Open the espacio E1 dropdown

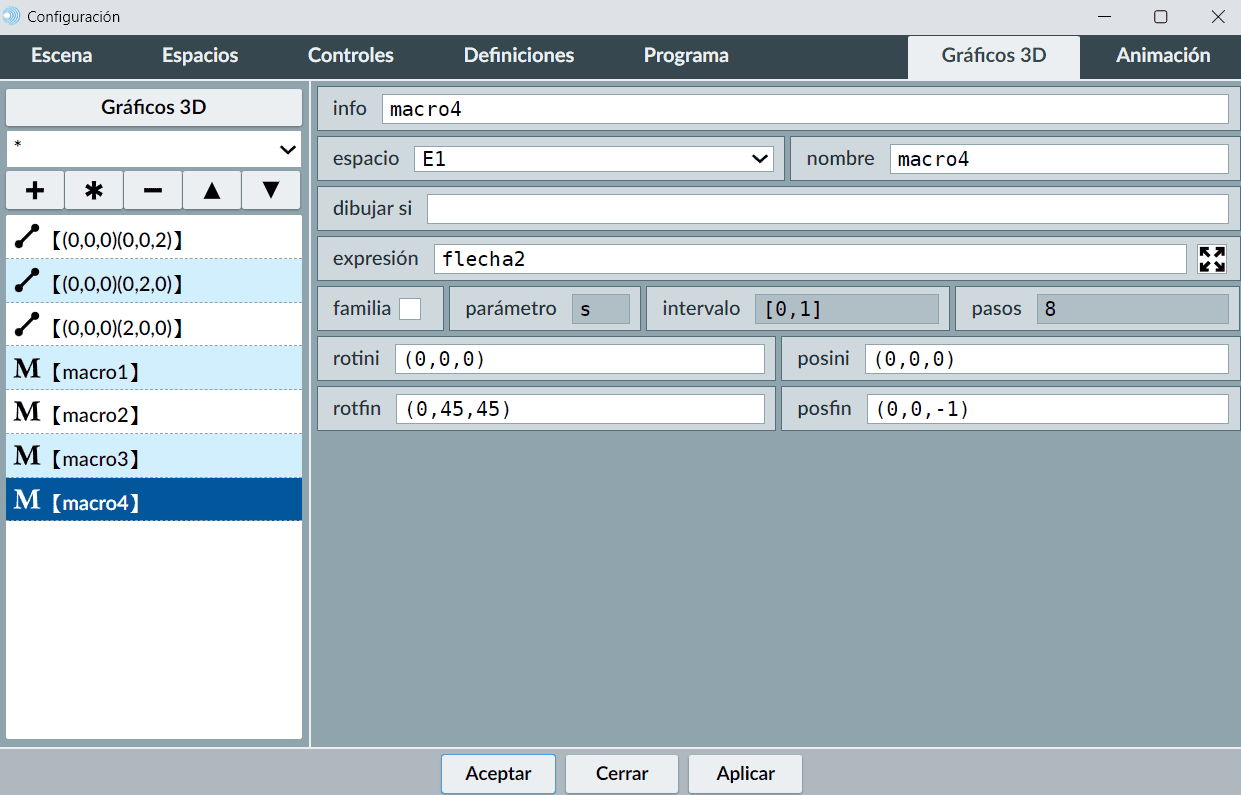(x=594, y=159)
